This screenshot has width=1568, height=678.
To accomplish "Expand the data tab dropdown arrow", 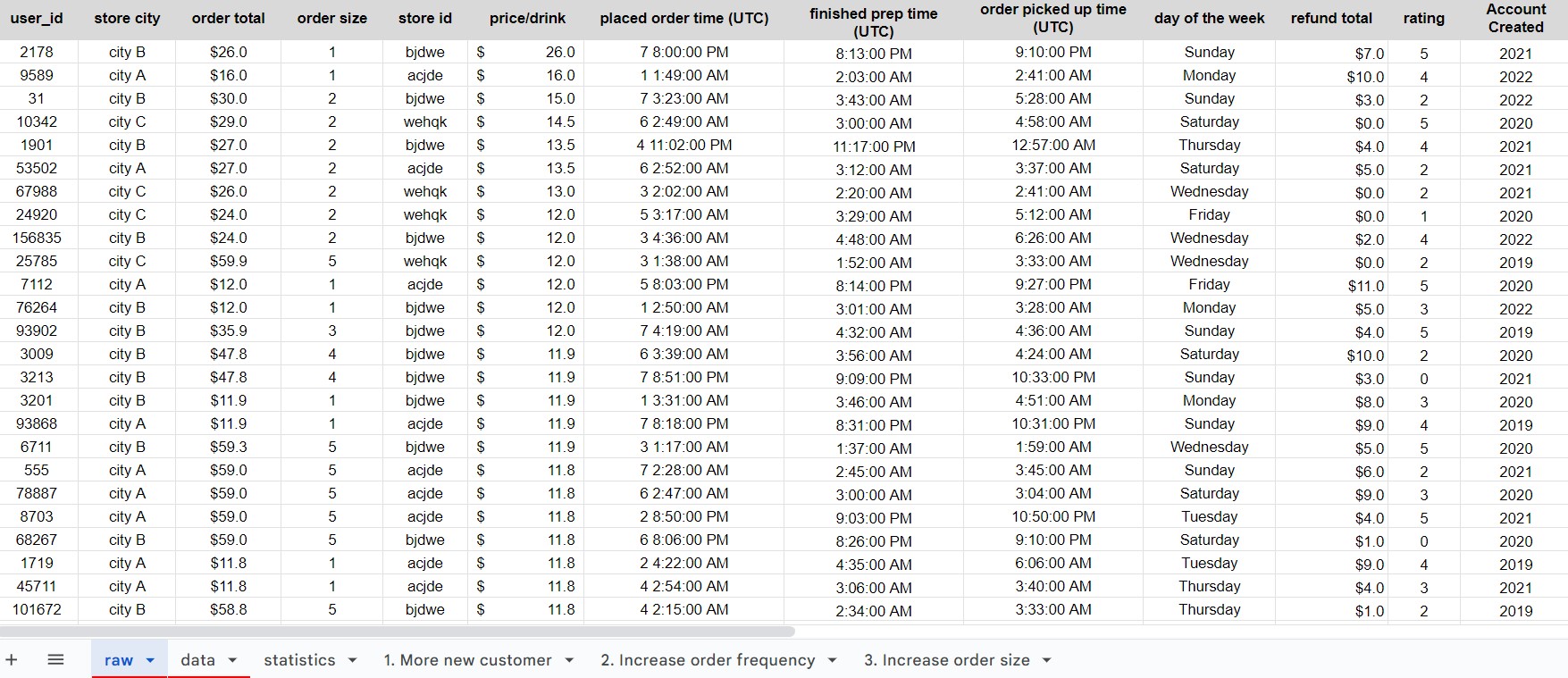I will (232, 660).
